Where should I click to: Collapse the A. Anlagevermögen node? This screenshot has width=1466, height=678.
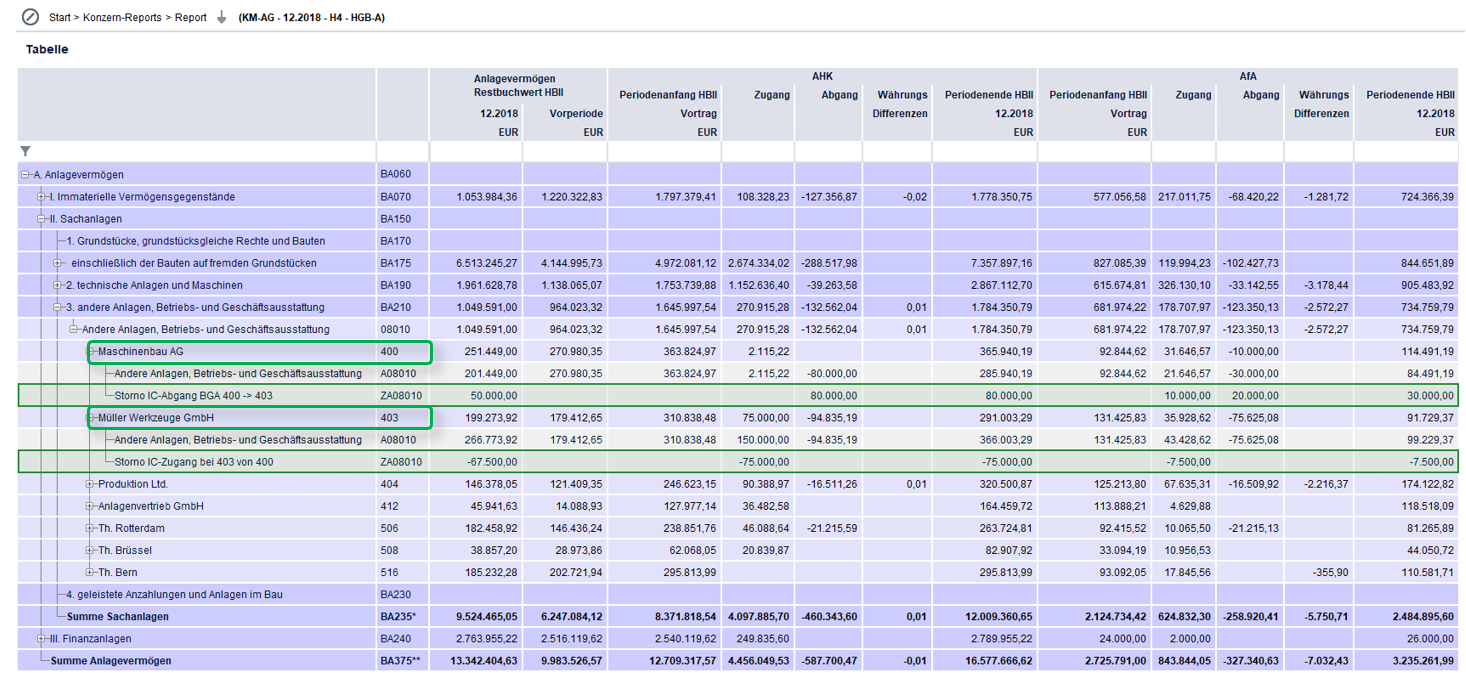25,175
